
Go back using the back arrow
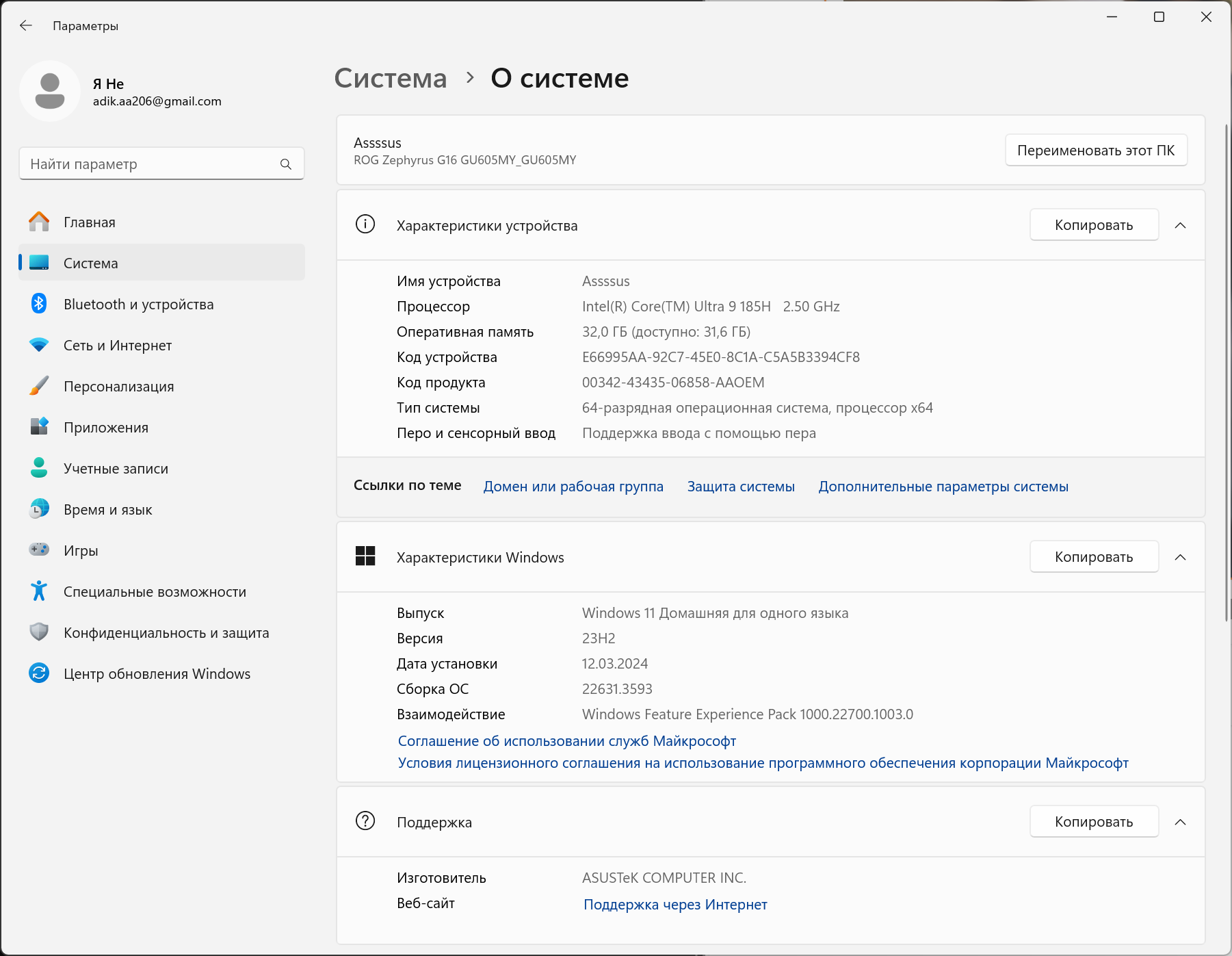pyautogui.click(x=26, y=26)
